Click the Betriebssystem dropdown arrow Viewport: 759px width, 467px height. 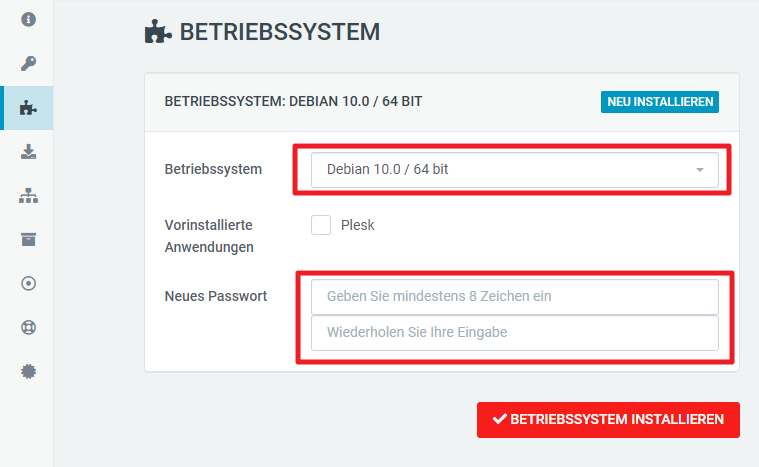tap(699, 170)
